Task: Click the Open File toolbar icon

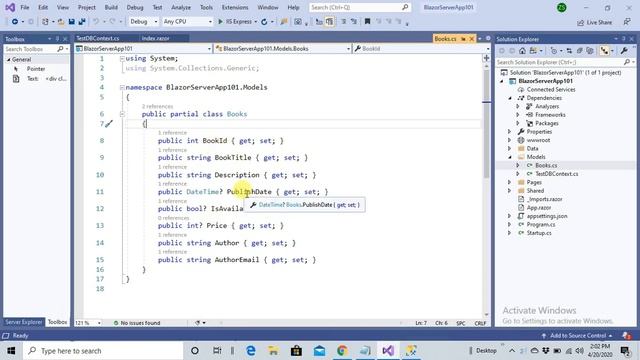Action: point(61,22)
